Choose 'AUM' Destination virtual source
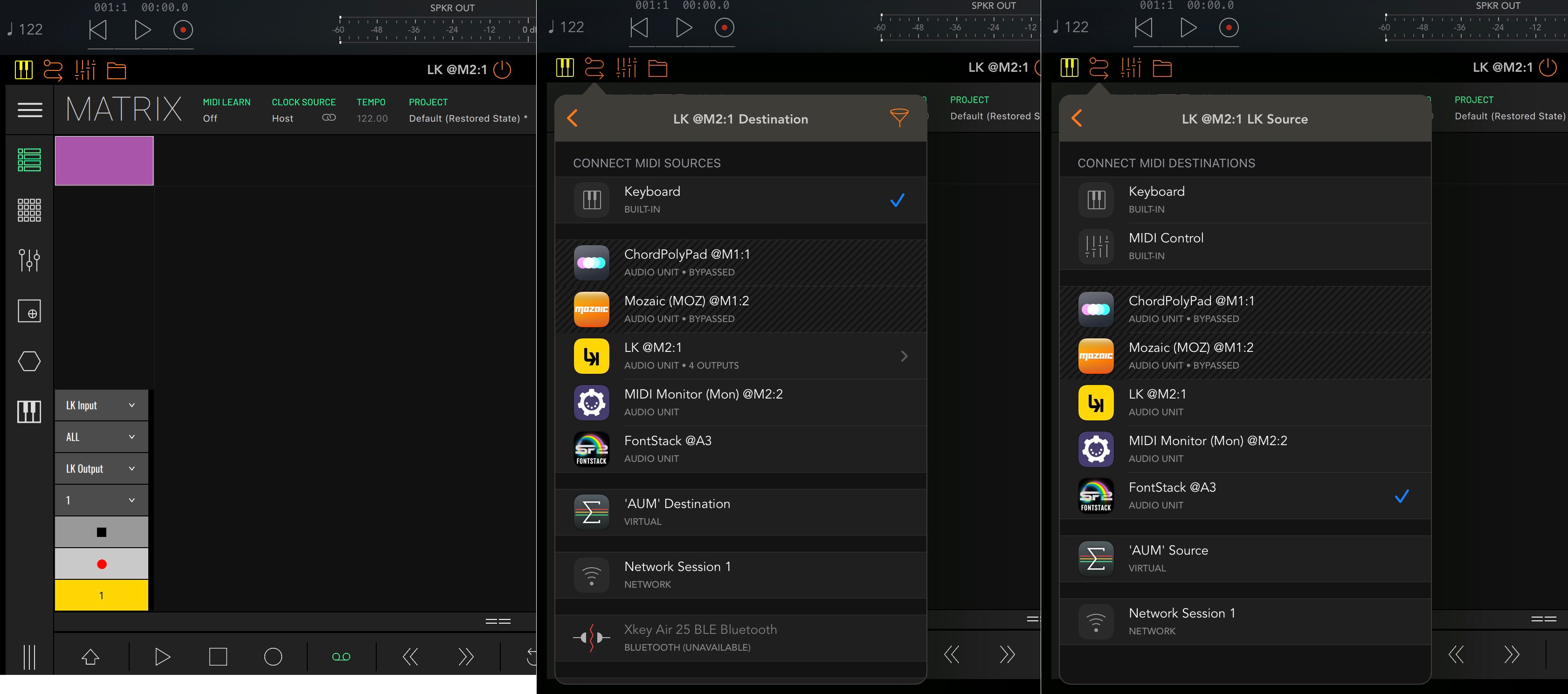This screenshot has height=694, width=1568. [741, 512]
